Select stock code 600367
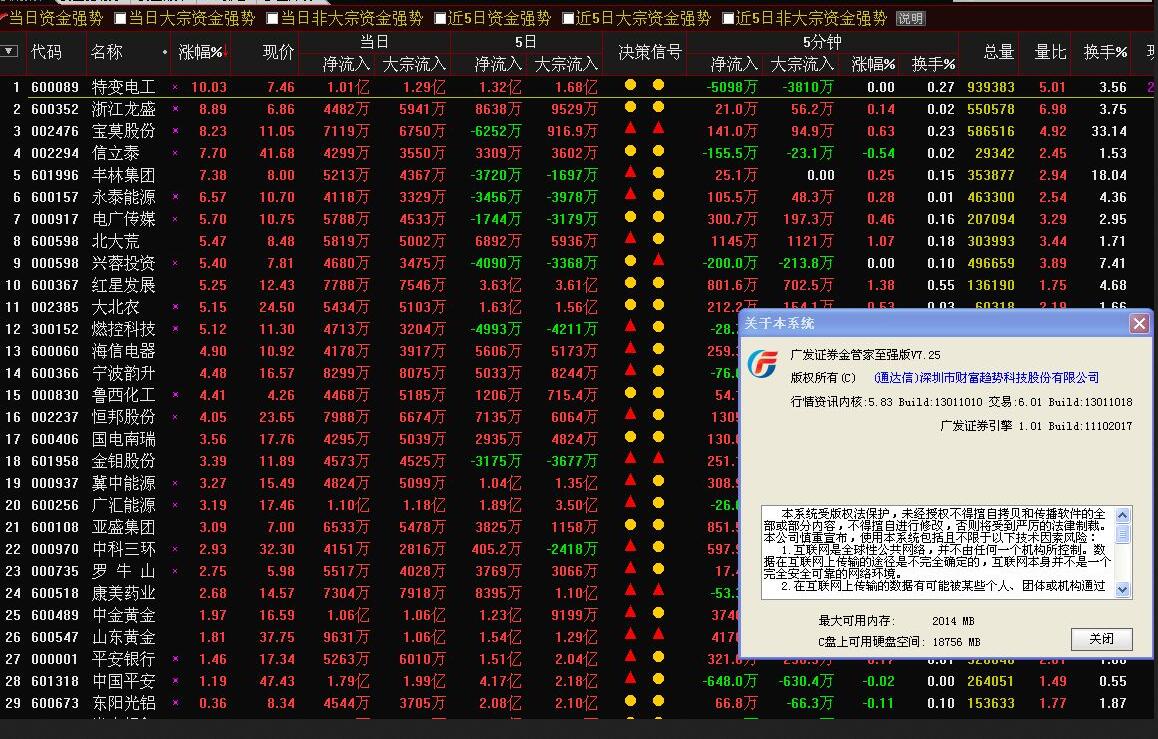This screenshot has height=739, width=1158. pyautogui.click(x=55, y=285)
